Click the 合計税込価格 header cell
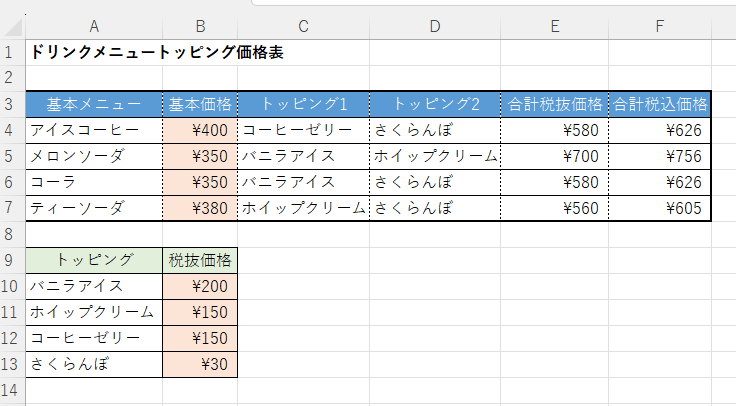Image resolution: width=736 pixels, height=406 pixels. (660, 104)
